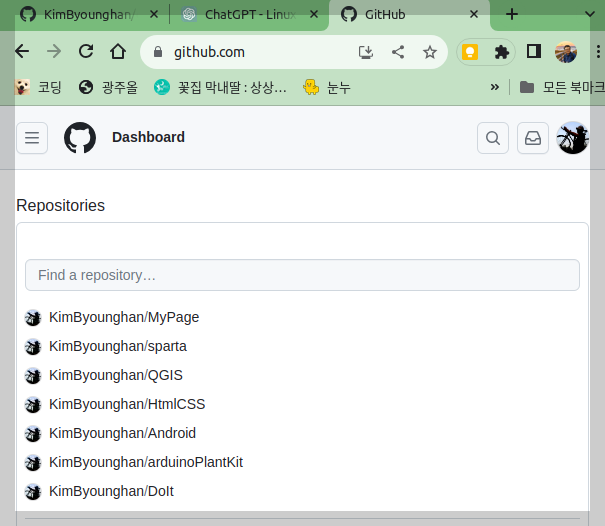This screenshot has width=605, height=526.
Task: Click the GitHub Octocat logo
Action: (80, 138)
